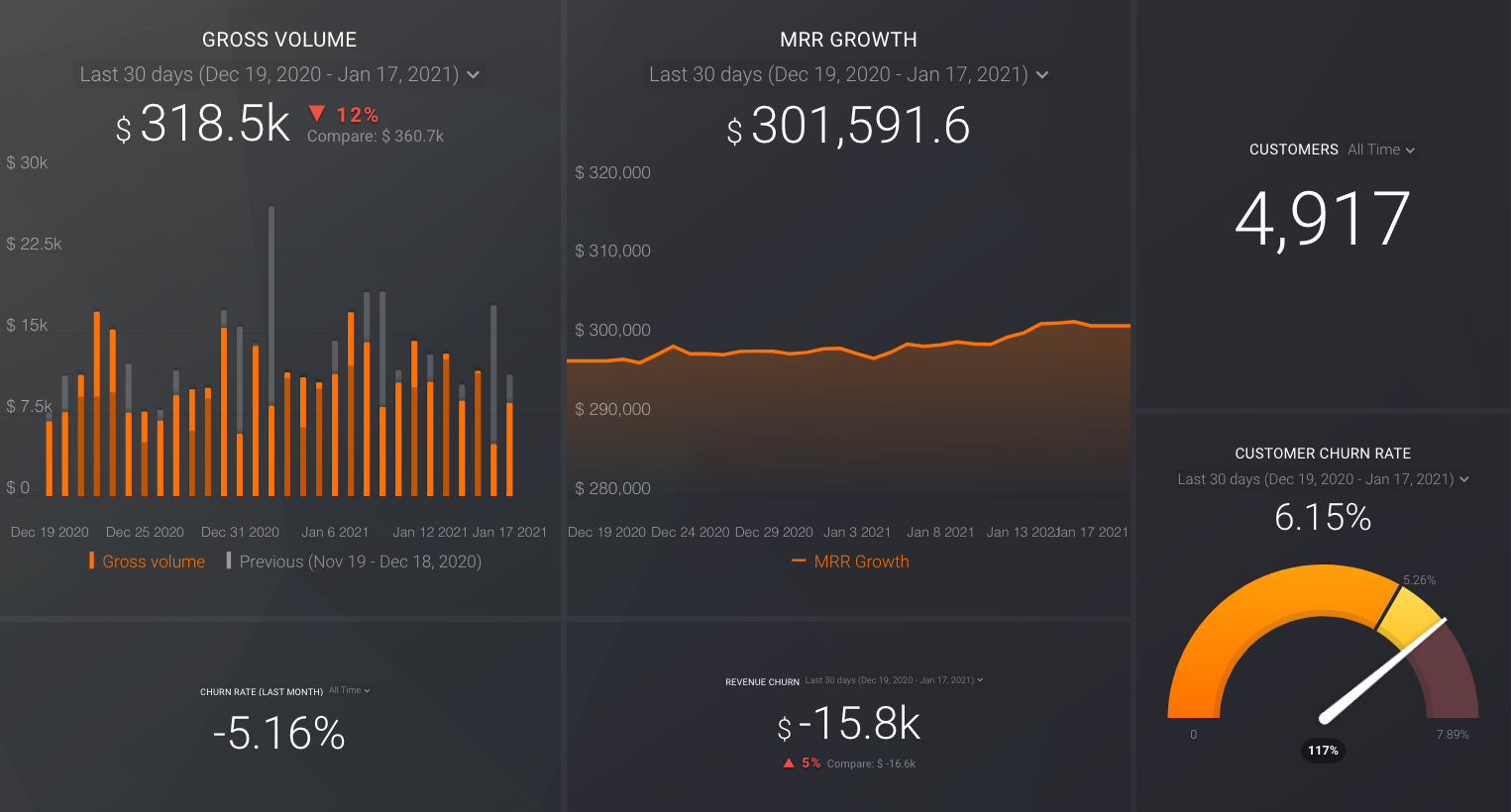1511x812 pixels.
Task: Click the 5.26% gauge label
Action: point(1419,580)
